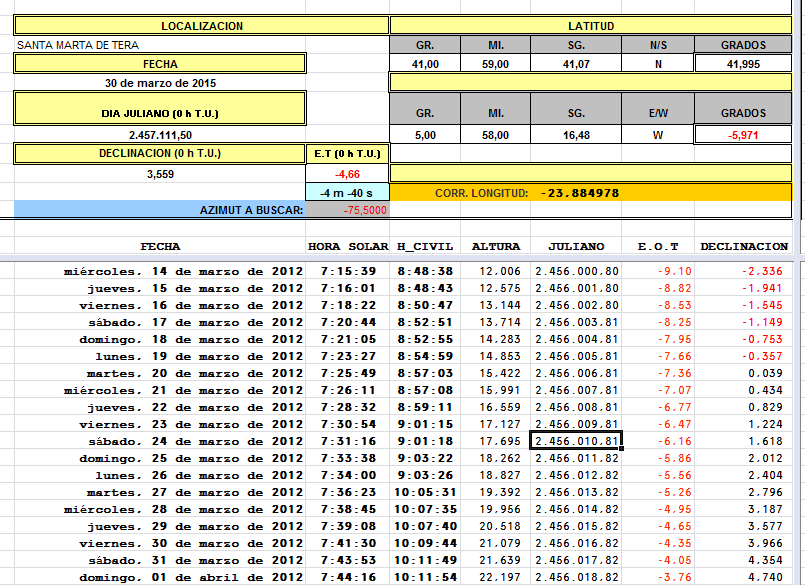Click the orange CORR. LONGITUD cell
805x585 pixels.
pos(590,192)
